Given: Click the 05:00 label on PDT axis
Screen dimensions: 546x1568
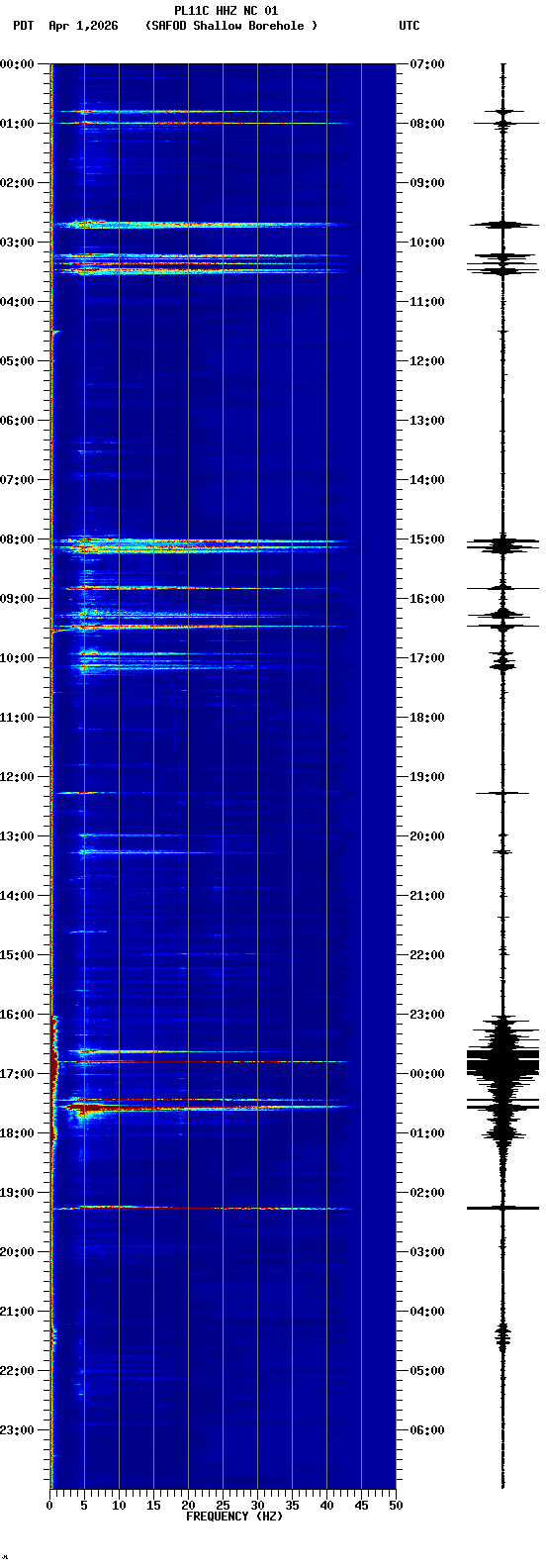Looking at the screenshot, I should [17, 361].
